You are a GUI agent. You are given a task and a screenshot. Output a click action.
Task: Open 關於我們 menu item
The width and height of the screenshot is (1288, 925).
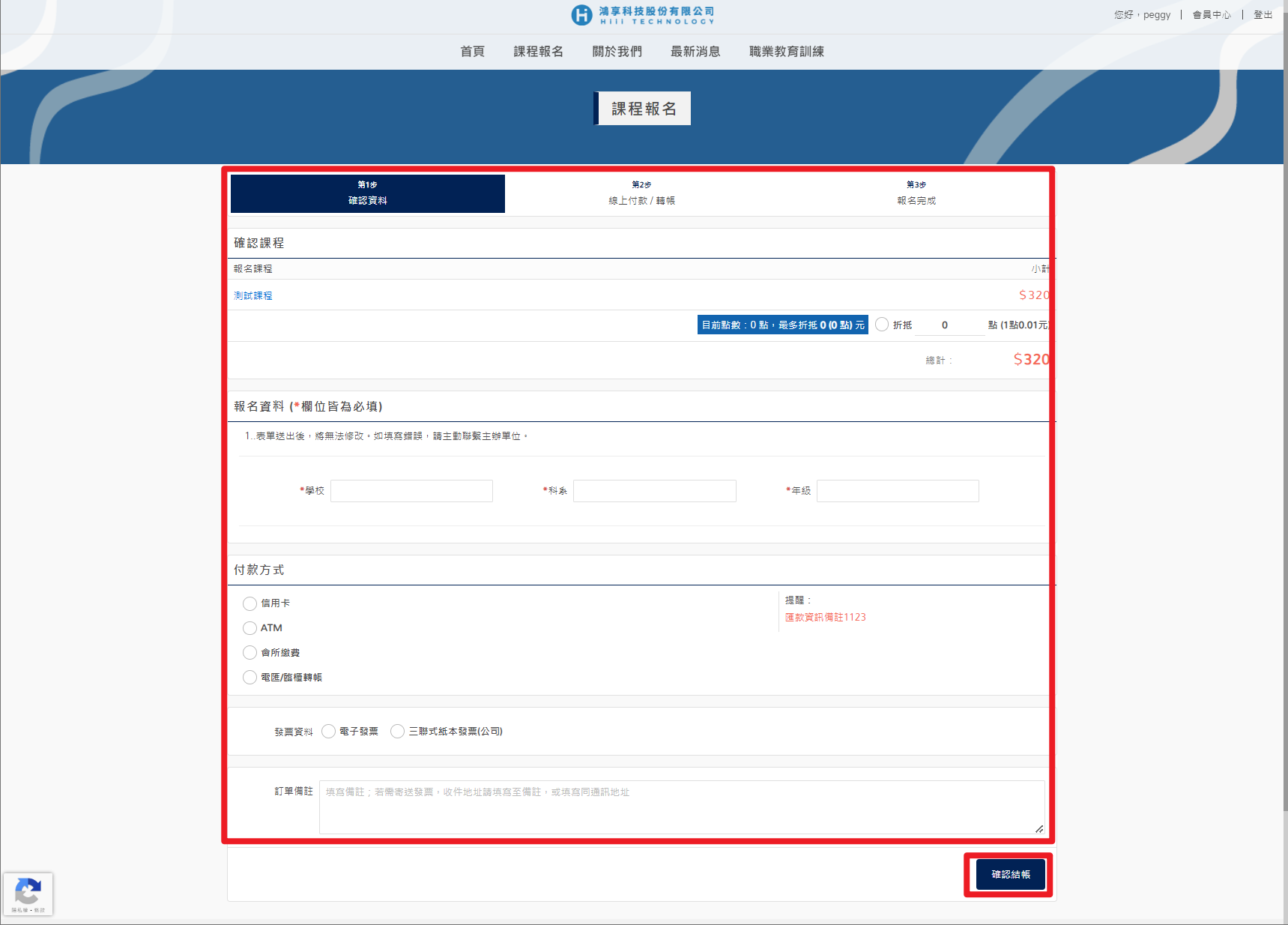617,52
